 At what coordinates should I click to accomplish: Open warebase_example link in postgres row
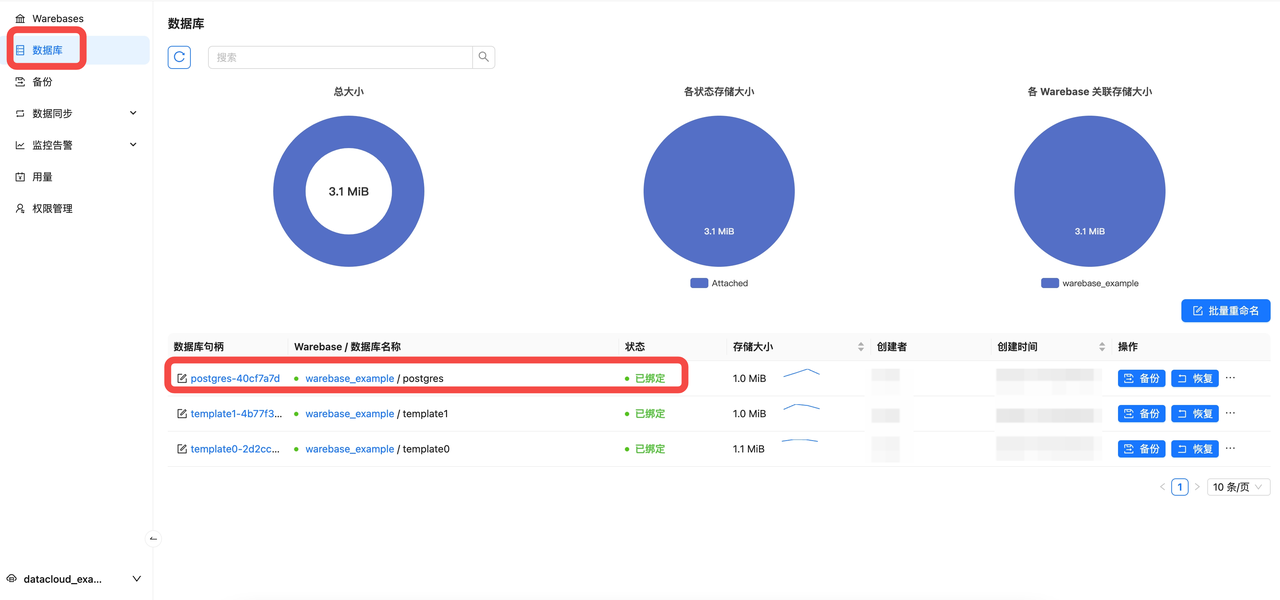tap(349, 379)
